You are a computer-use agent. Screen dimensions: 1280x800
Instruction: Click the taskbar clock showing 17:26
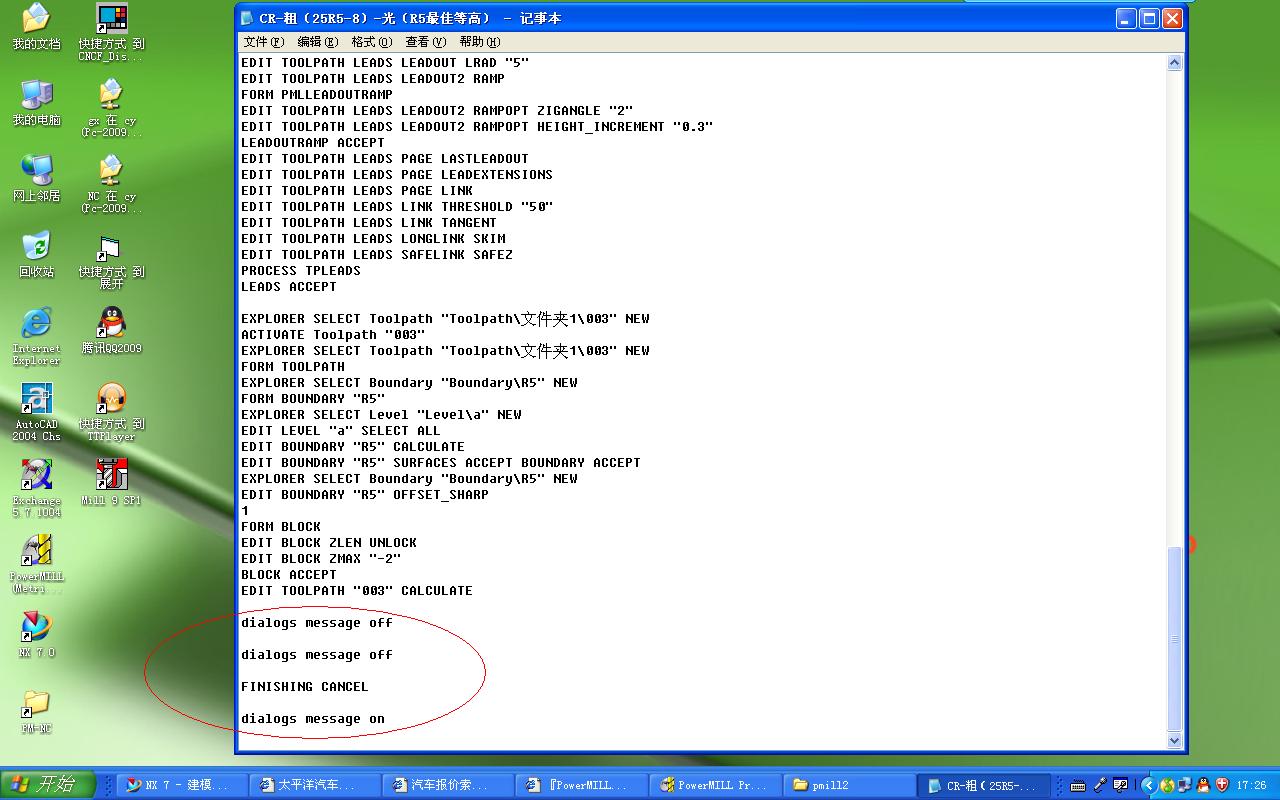[x=1251, y=786]
